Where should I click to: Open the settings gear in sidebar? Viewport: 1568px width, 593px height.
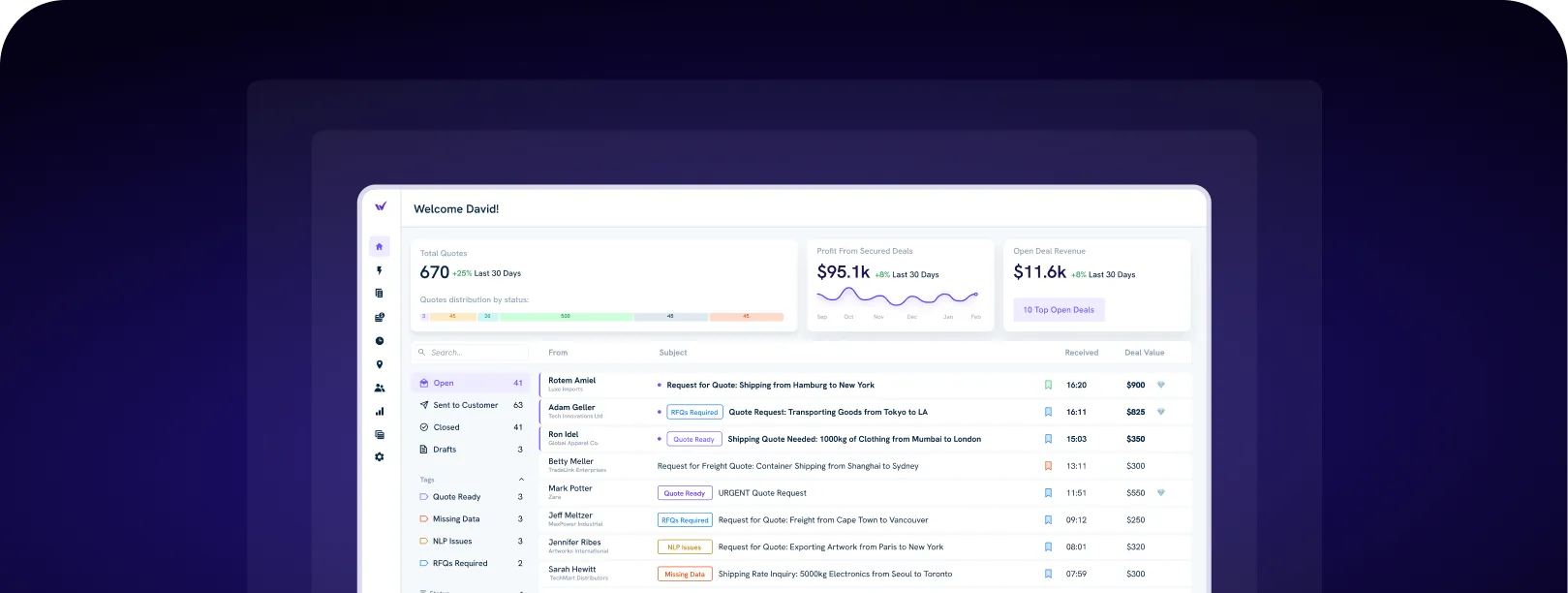pyautogui.click(x=380, y=457)
